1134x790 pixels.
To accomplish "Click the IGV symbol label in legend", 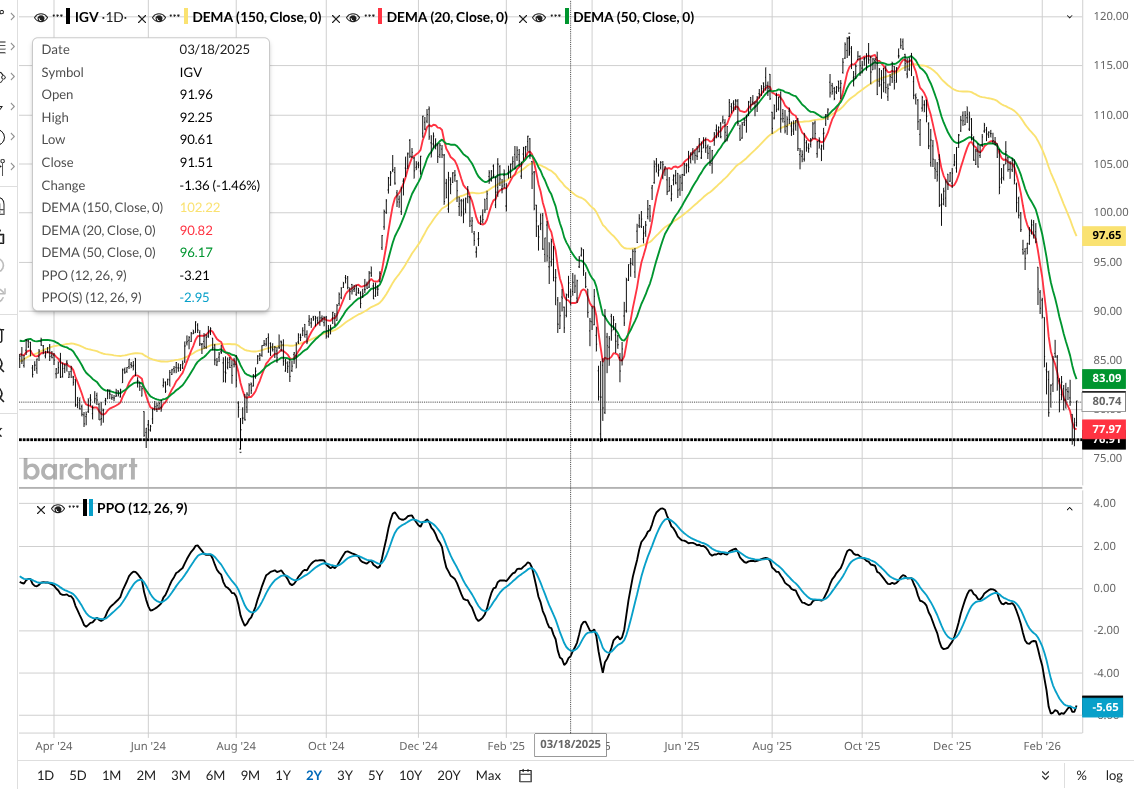I will coord(86,17).
